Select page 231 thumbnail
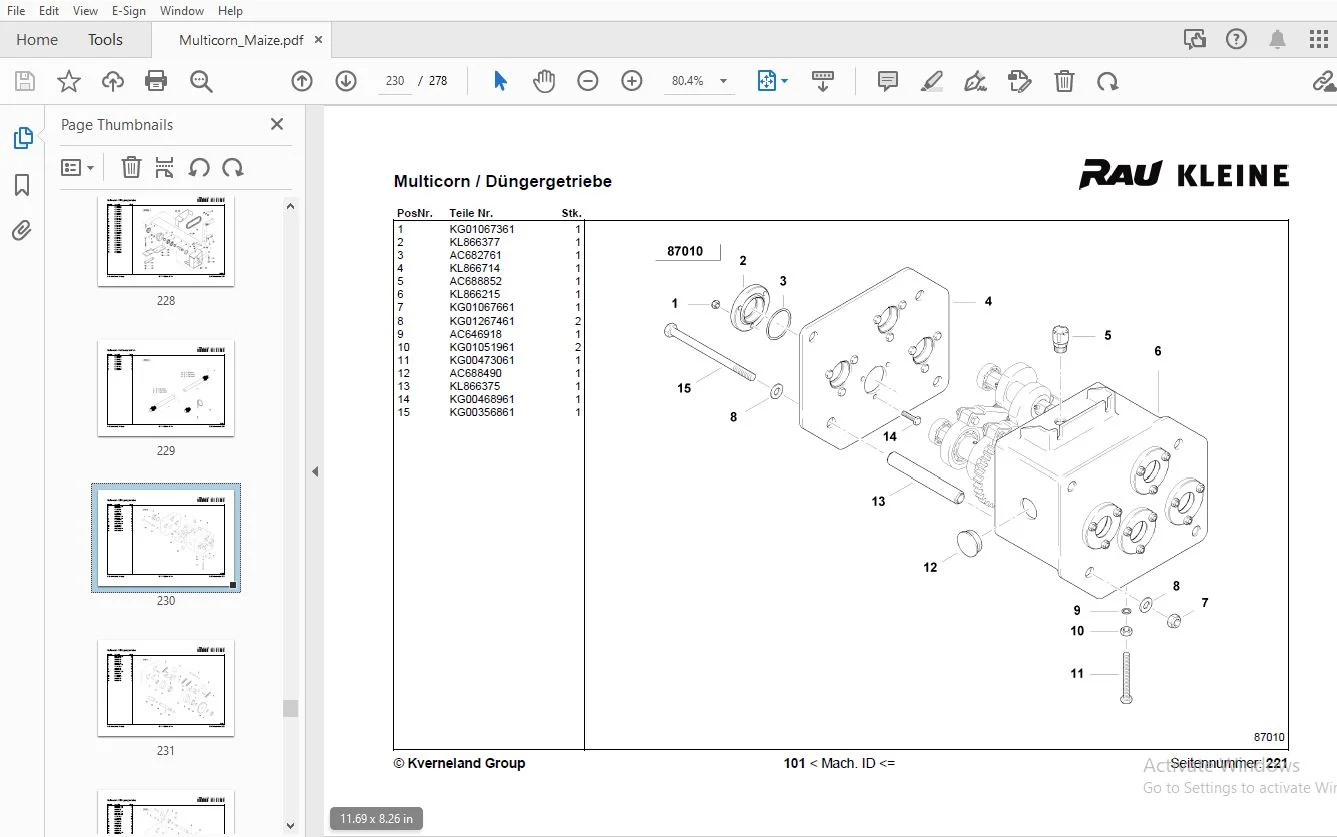Viewport: 1337px width, 837px height. point(166,688)
